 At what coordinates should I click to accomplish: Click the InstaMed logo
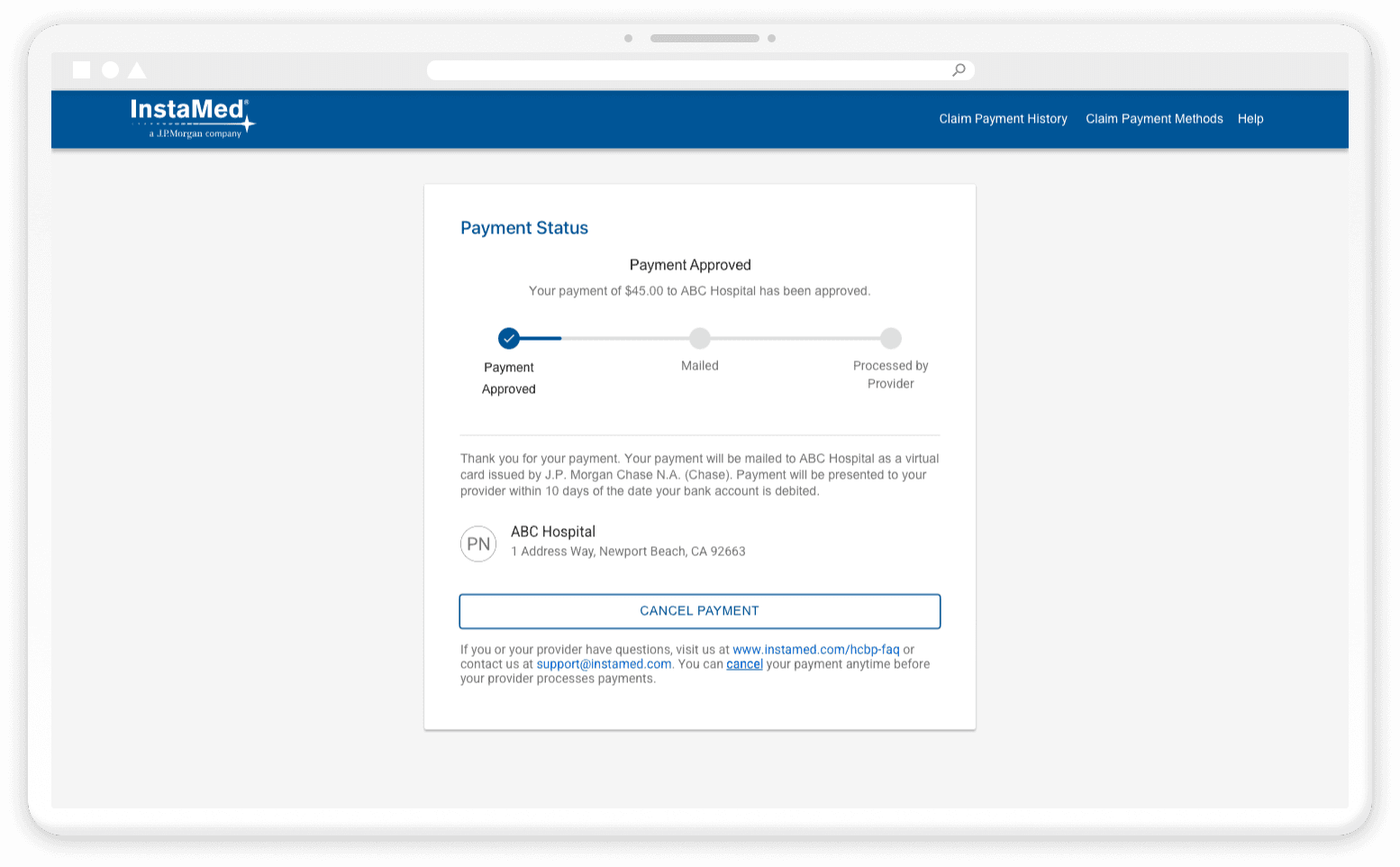[193, 118]
